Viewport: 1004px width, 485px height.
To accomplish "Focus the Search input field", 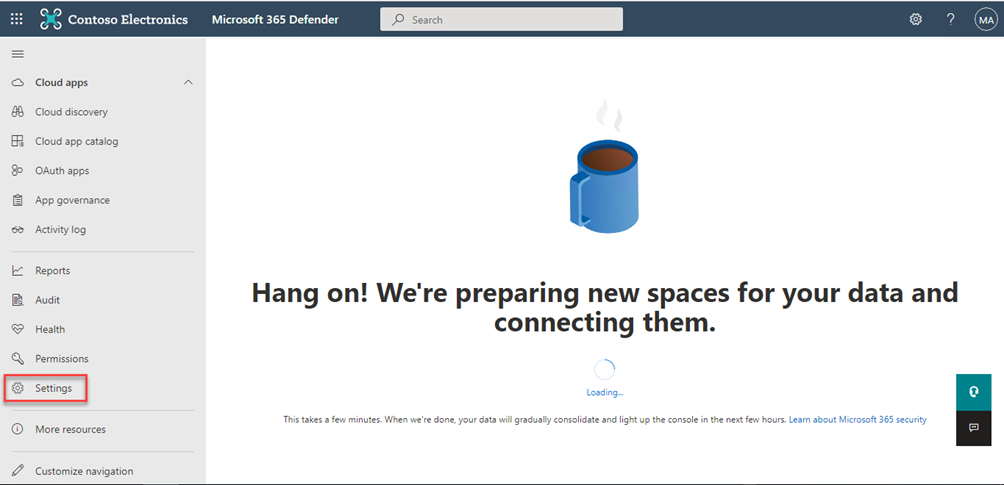I will [501, 19].
